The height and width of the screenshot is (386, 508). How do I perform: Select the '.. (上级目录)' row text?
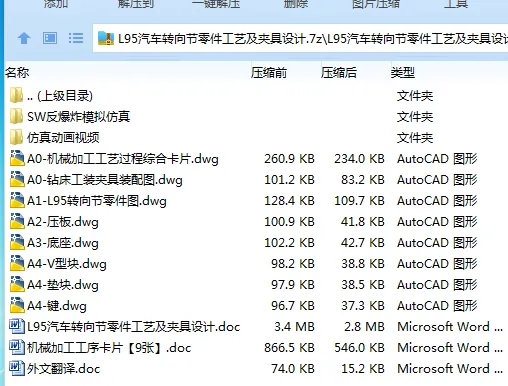[x=60, y=96]
